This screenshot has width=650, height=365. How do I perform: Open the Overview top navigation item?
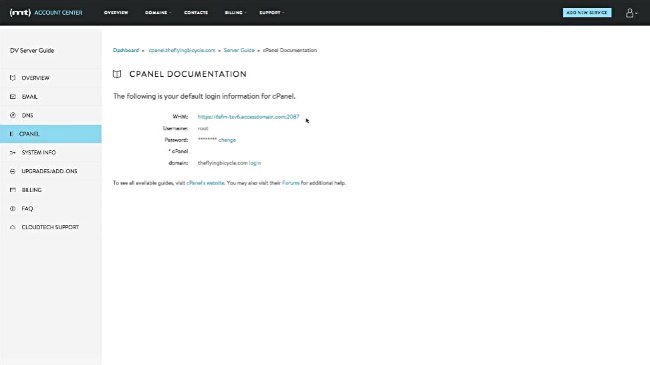tap(116, 12)
